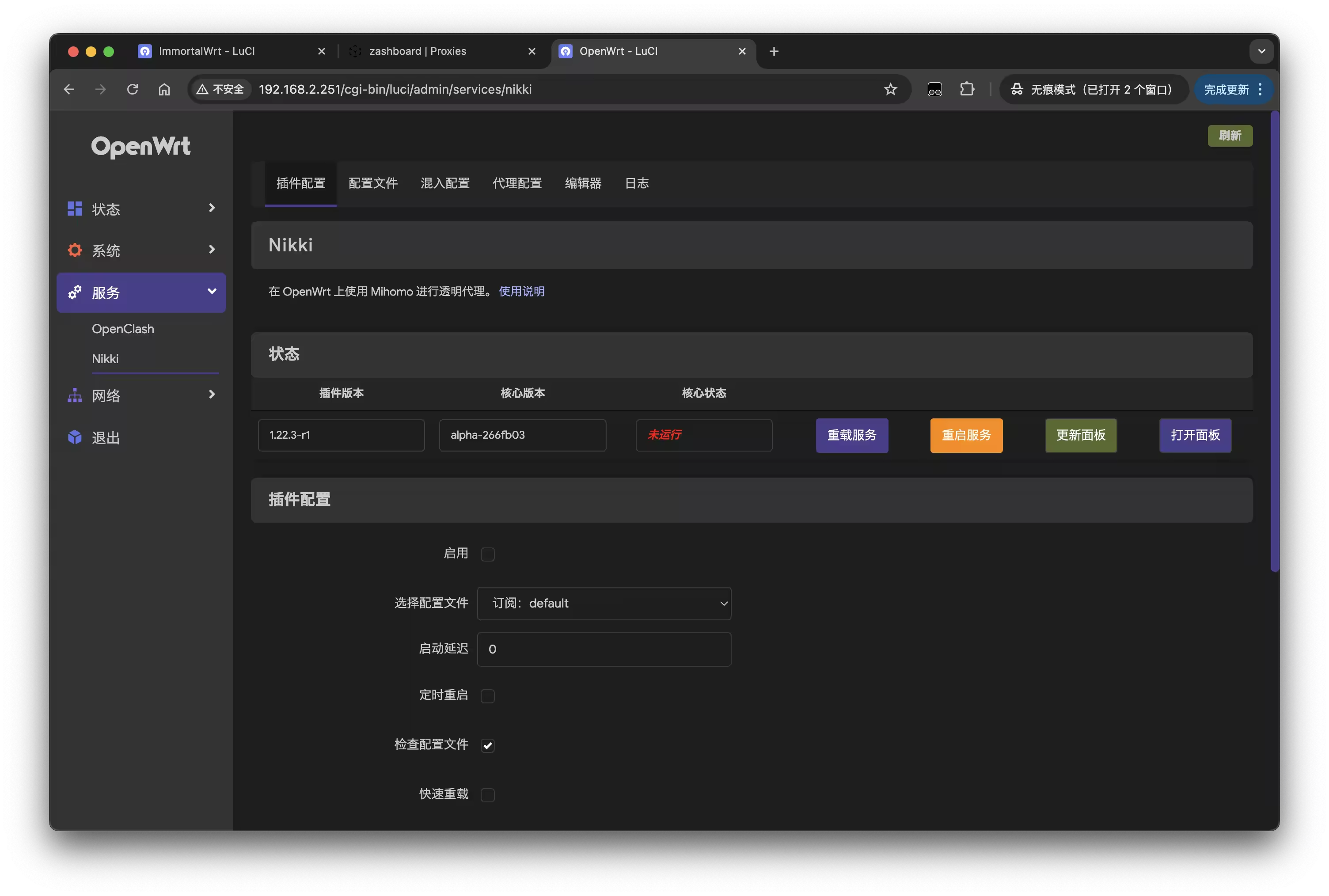Switch to the 配置文件 tab
Screen dimensions: 1329x896
pyautogui.click(x=372, y=183)
